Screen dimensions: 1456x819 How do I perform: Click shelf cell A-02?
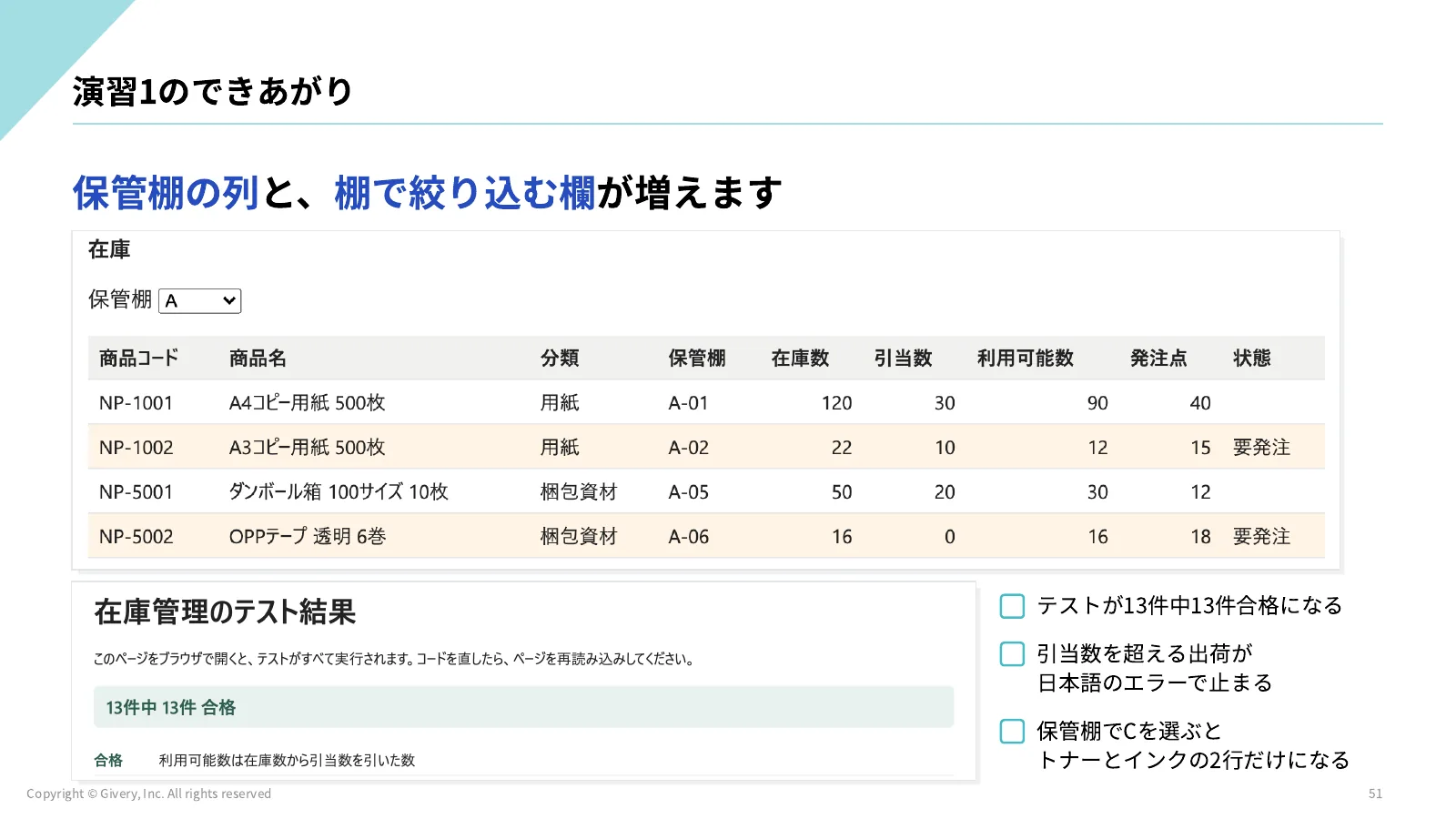pos(688,448)
